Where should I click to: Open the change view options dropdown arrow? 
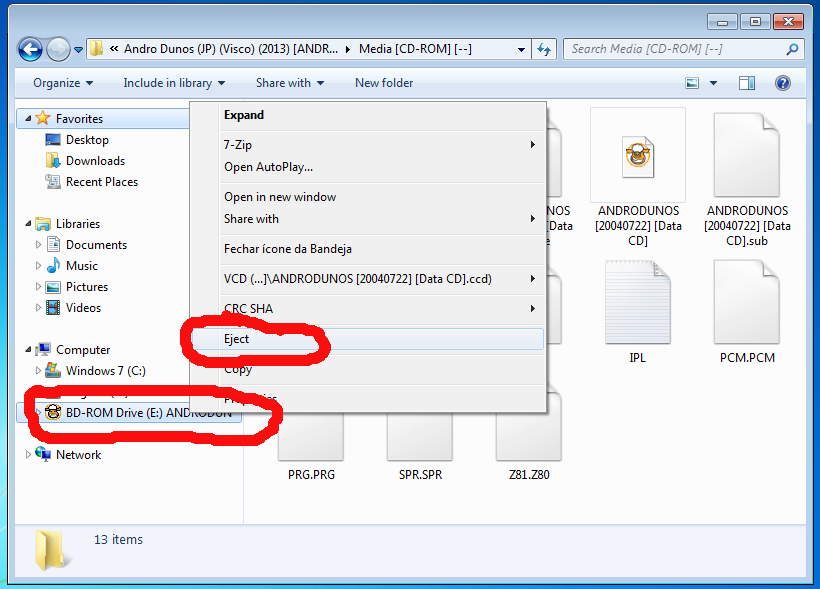pos(713,83)
